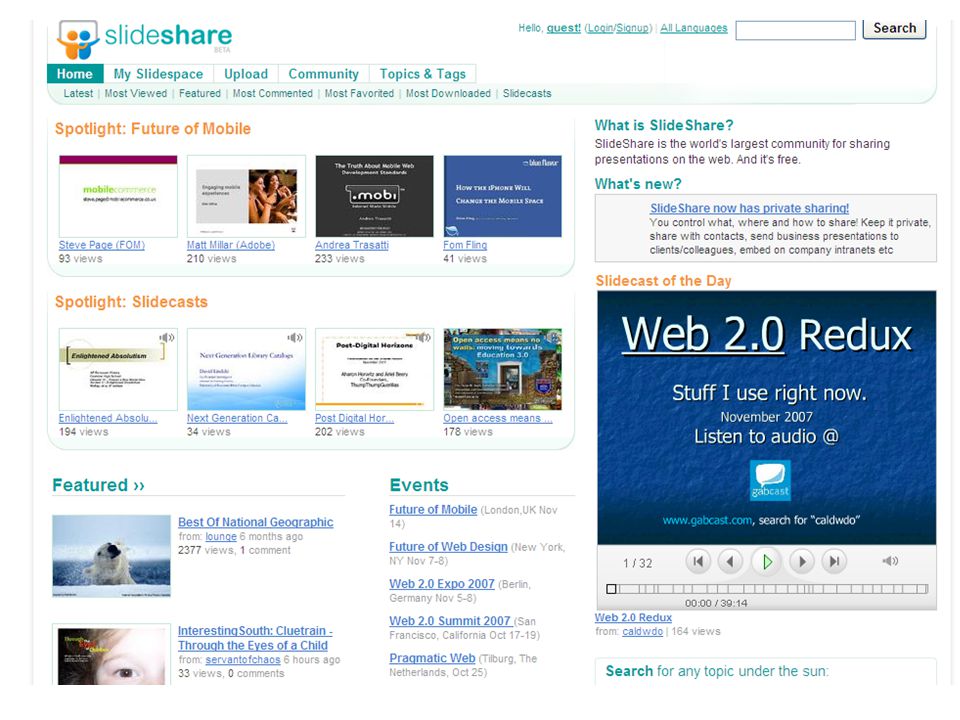Skip to first slide in player
This screenshot has width=960, height=720.
[697, 561]
